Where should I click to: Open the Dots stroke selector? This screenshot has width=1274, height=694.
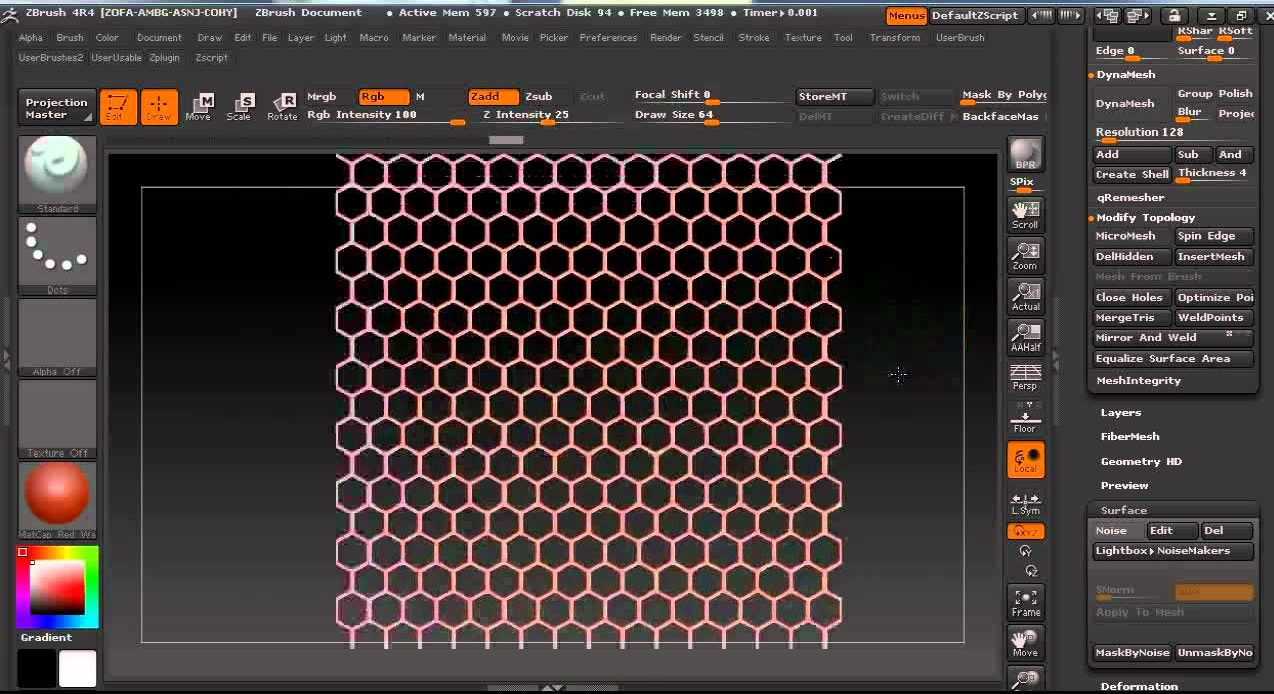point(57,256)
